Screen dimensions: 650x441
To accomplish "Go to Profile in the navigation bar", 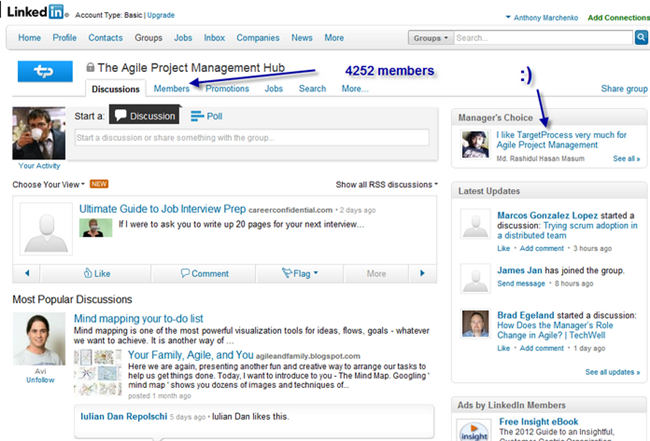I will click(x=64, y=38).
